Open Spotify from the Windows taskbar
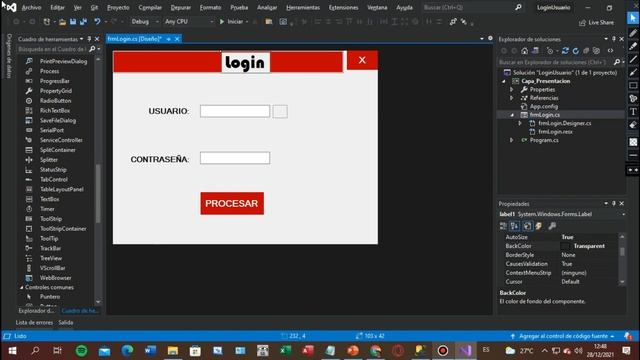This screenshot has height=360, width=640. point(82,351)
